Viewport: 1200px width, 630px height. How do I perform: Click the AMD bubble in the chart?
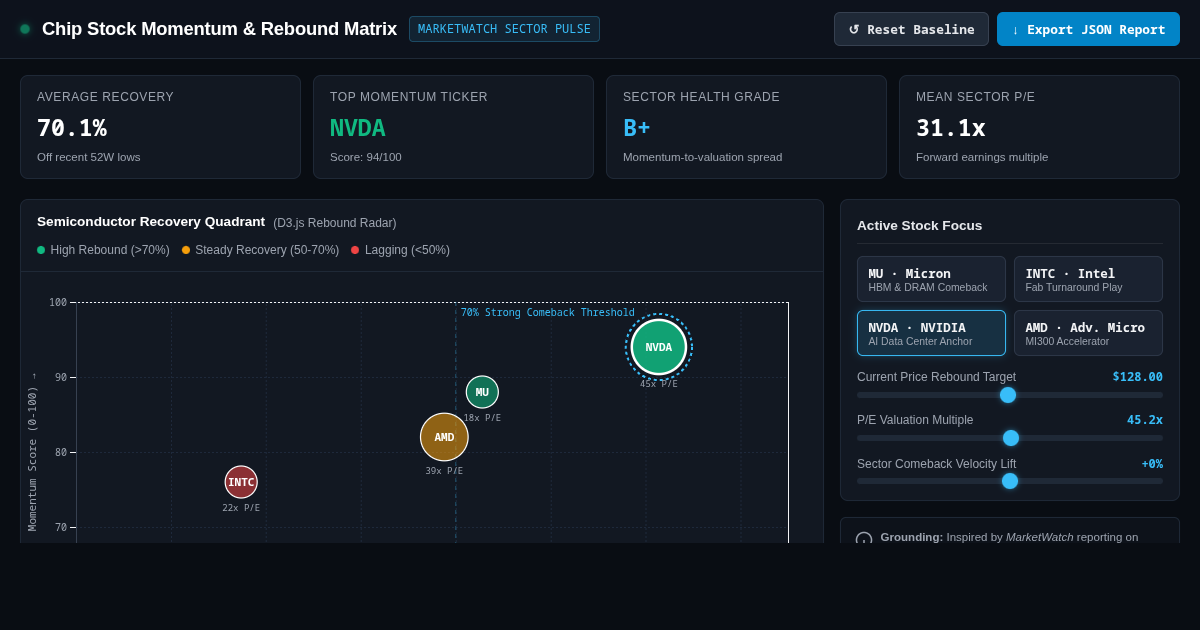(x=444, y=437)
